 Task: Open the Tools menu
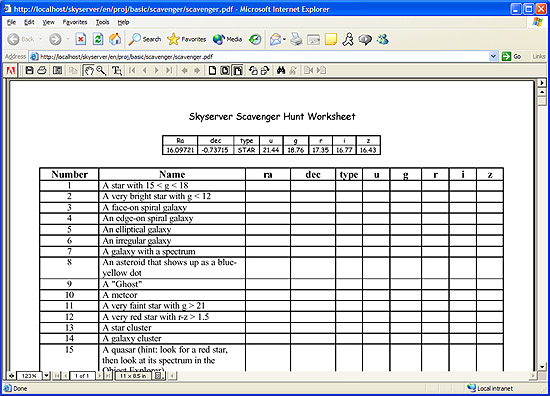coord(102,22)
